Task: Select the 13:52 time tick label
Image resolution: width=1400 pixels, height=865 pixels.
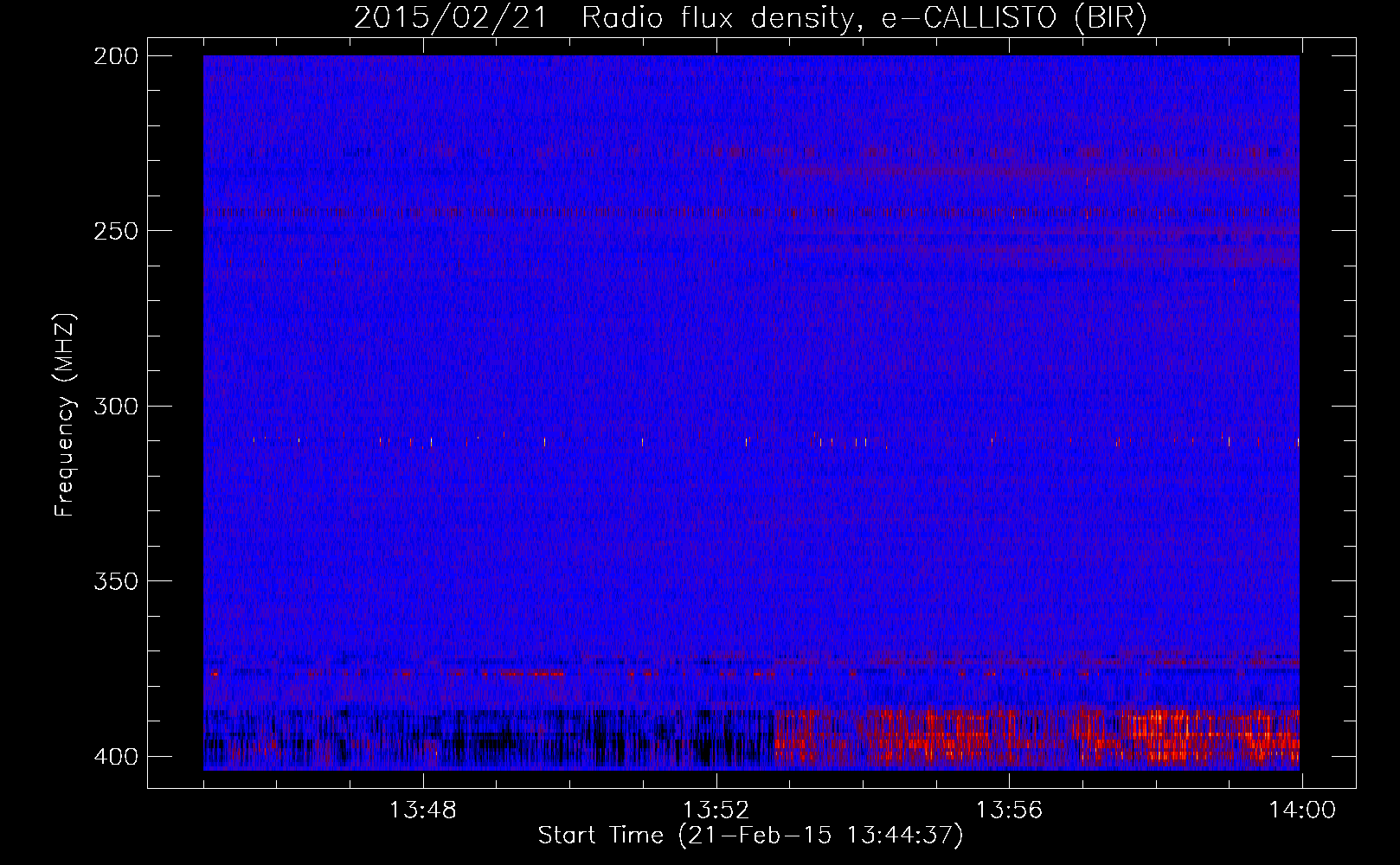Action: tap(716, 811)
